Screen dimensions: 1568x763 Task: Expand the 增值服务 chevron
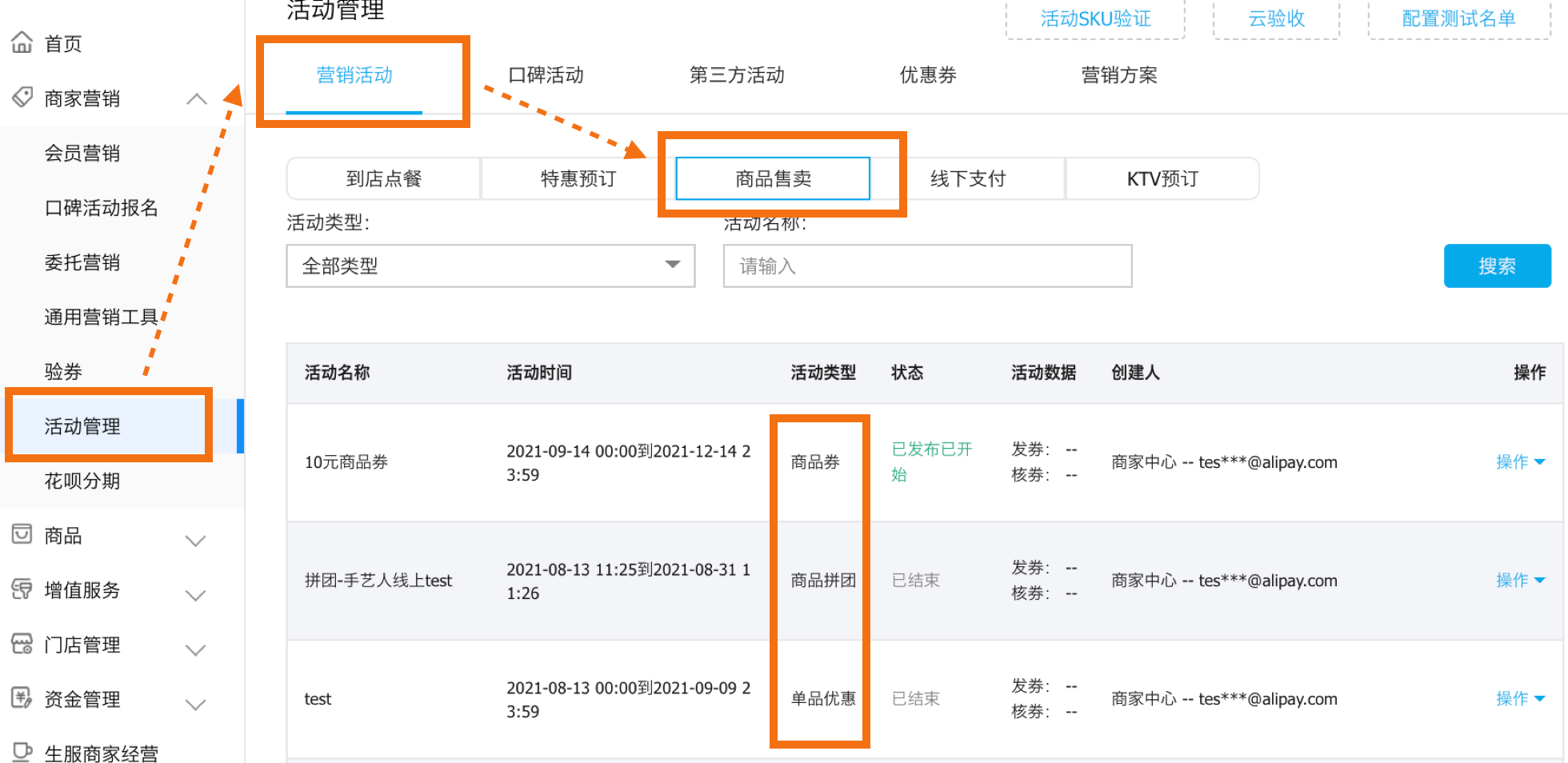pyautogui.click(x=196, y=595)
